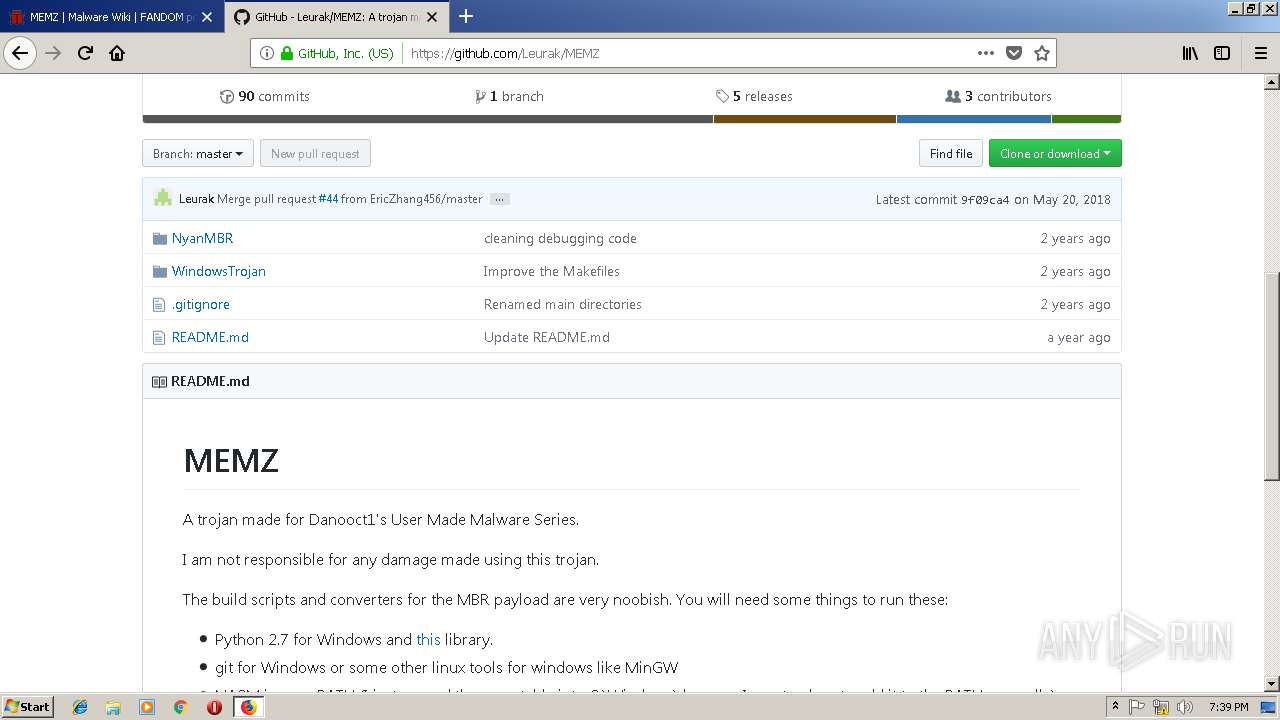View the 5 releases page

pyautogui.click(x=754, y=96)
